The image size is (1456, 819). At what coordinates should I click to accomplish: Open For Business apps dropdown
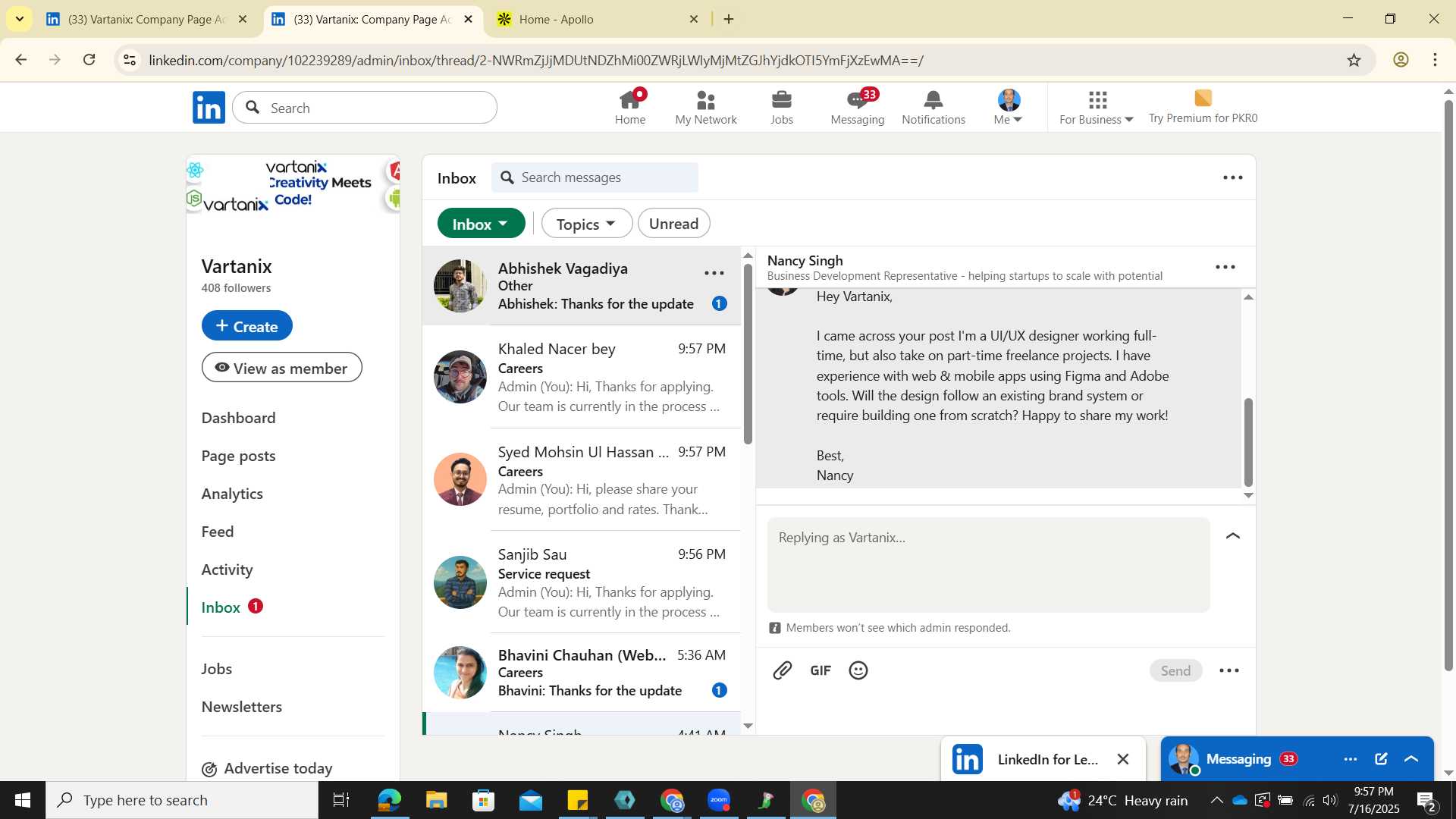click(x=1097, y=107)
